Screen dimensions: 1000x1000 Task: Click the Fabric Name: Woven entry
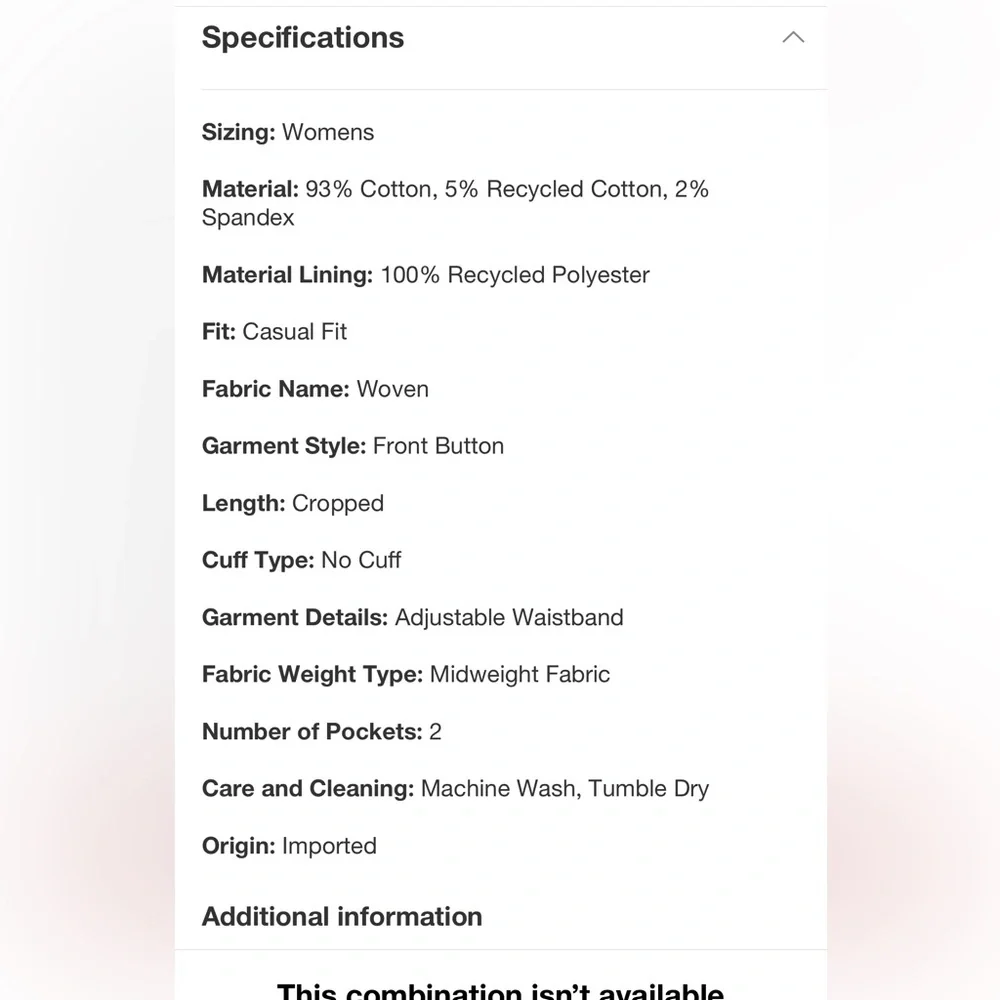coord(315,389)
